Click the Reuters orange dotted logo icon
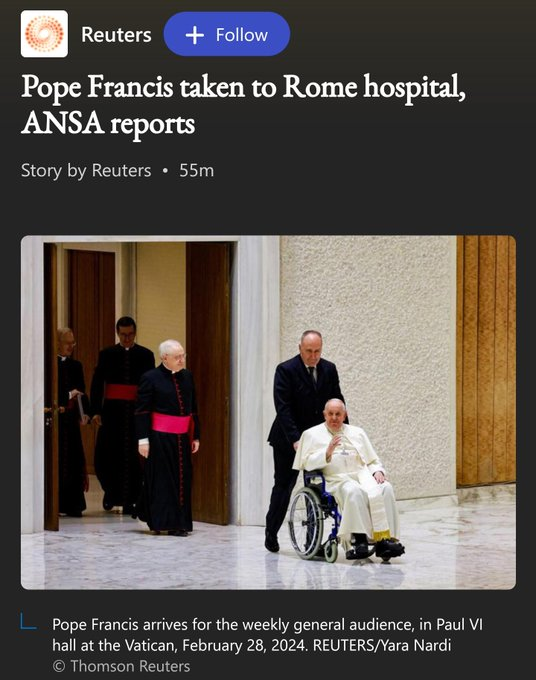This screenshot has height=680, width=536. coord(44,34)
